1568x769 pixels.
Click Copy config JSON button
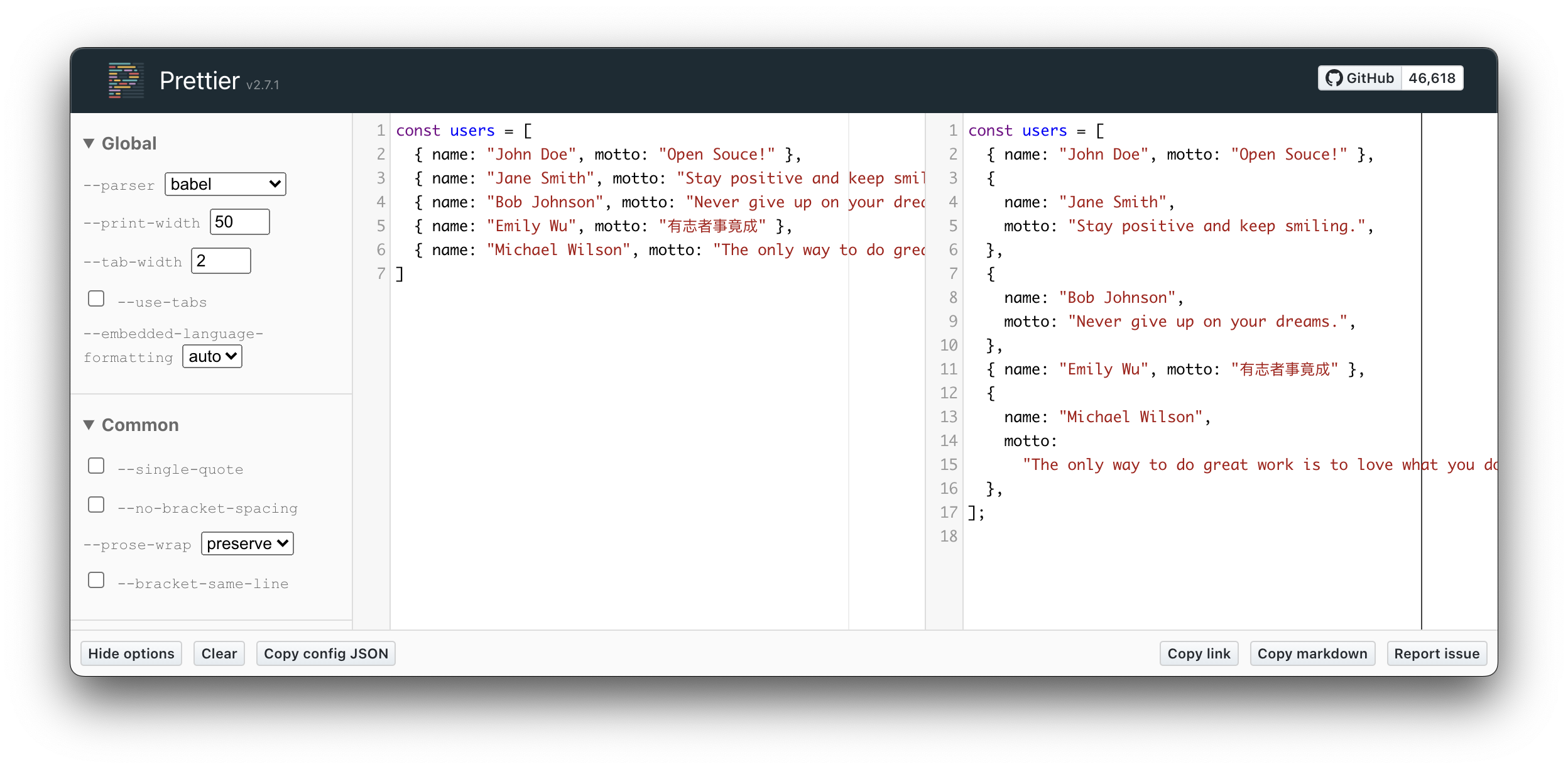pyautogui.click(x=326, y=653)
